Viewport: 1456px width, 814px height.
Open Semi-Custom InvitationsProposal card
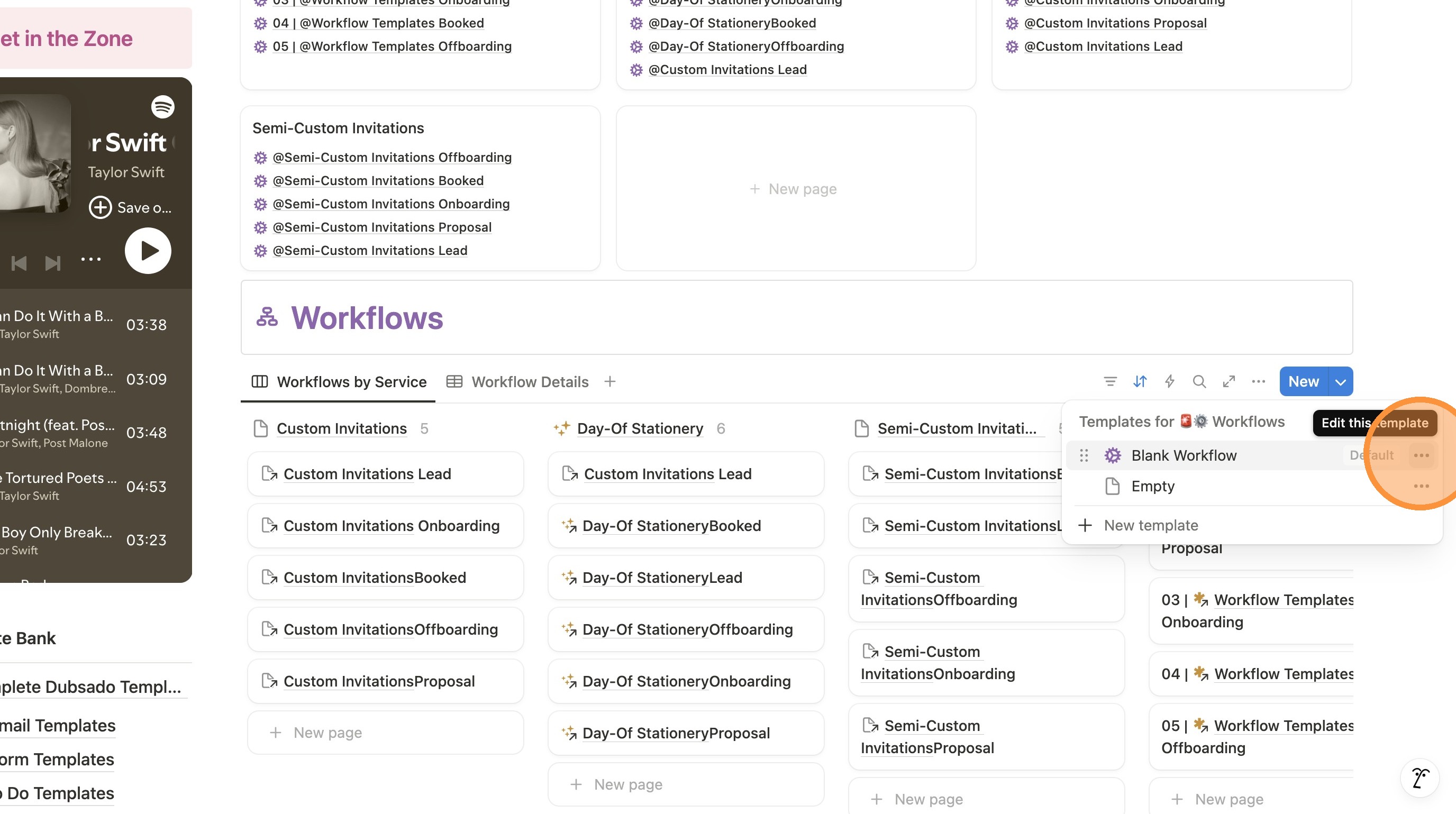click(x=986, y=737)
